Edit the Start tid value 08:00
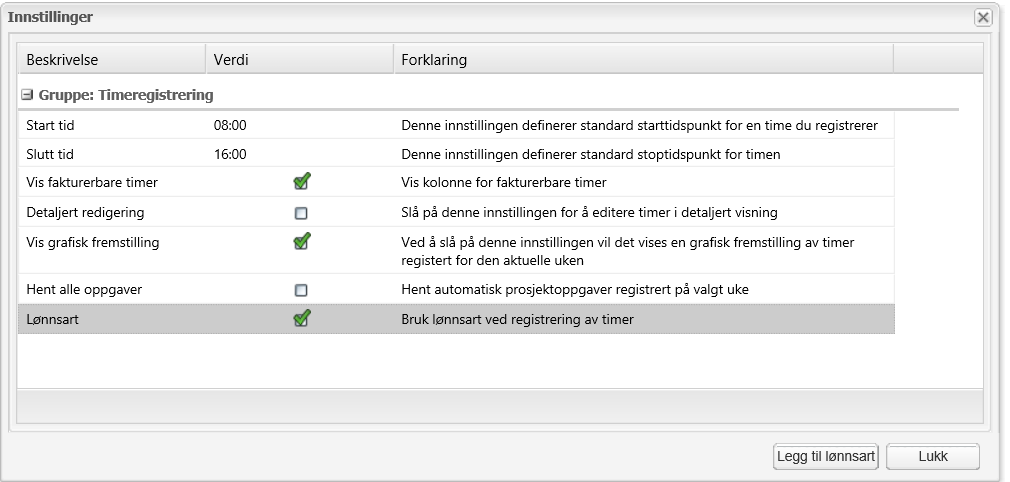 click(231, 126)
